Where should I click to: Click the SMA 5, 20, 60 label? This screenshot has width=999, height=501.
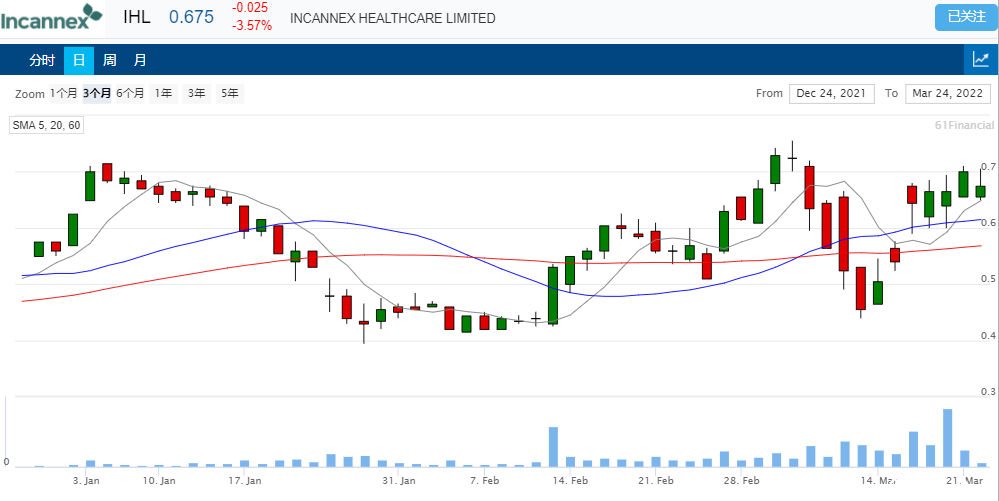[47, 125]
